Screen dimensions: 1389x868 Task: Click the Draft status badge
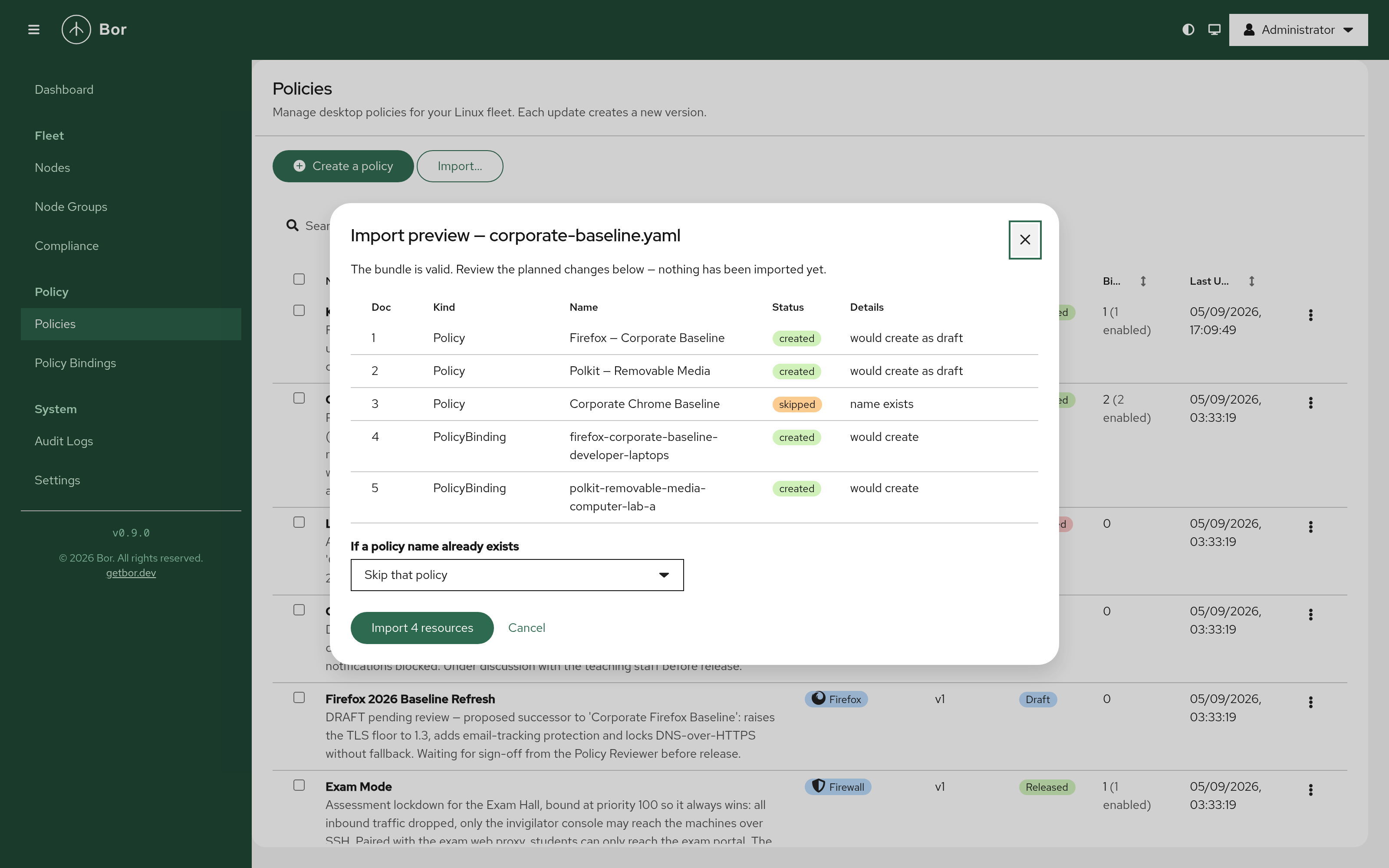[x=1037, y=699]
